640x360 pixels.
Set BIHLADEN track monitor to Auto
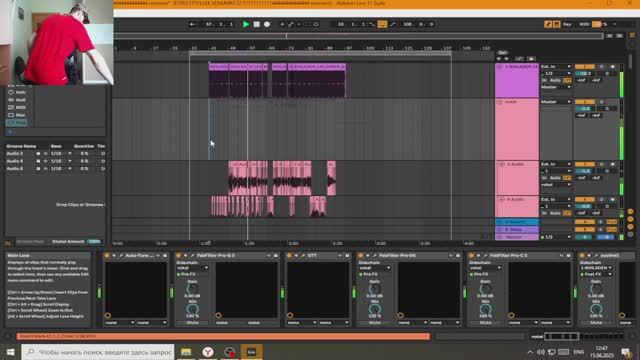click(x=555, y=80)
